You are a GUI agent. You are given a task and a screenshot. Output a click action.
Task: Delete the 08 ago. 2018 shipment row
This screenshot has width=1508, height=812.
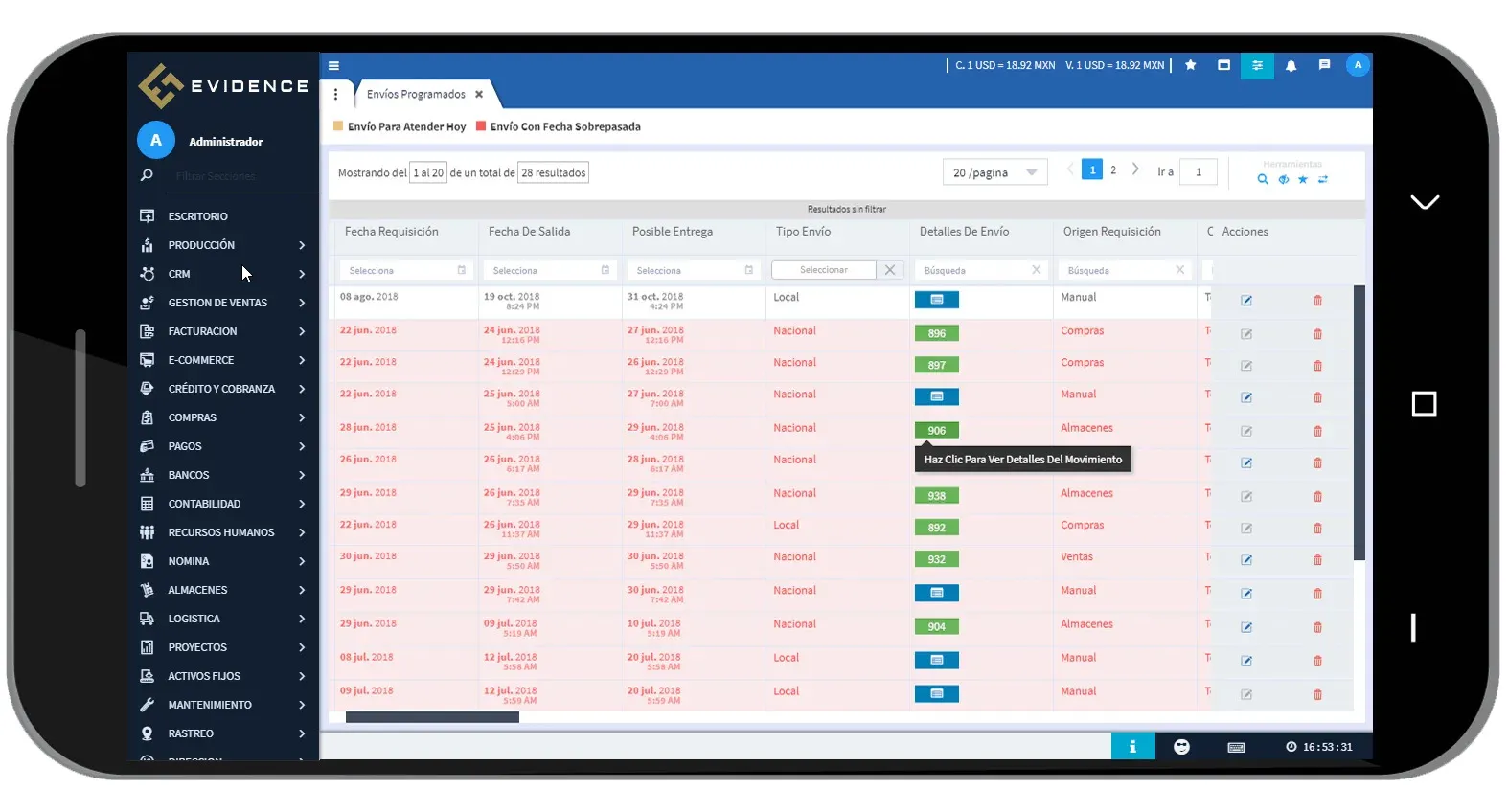pos(1317,300)
